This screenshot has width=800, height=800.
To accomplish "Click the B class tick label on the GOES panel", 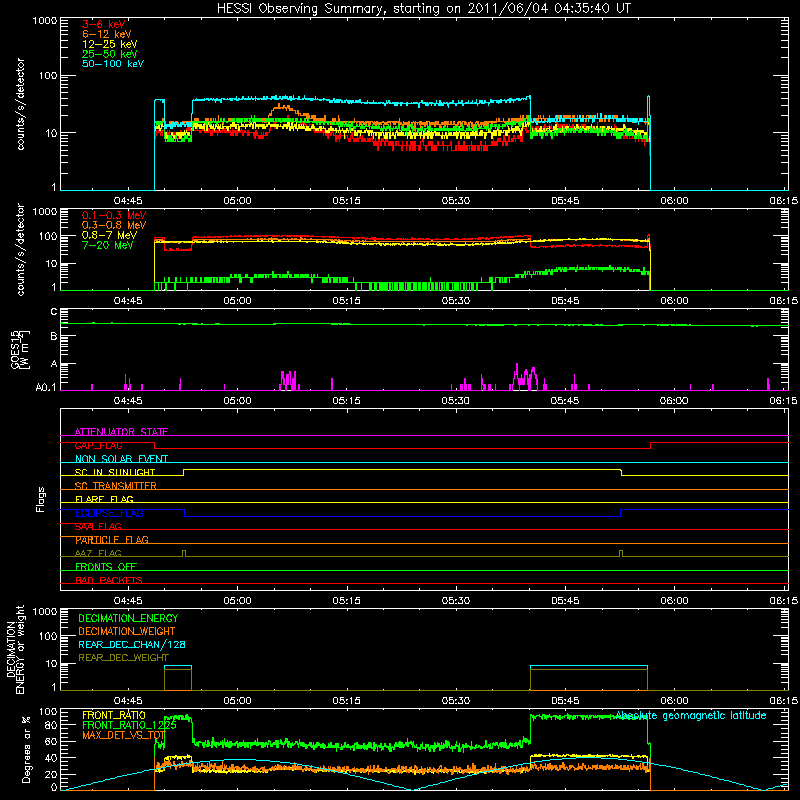I will point(54,336).
